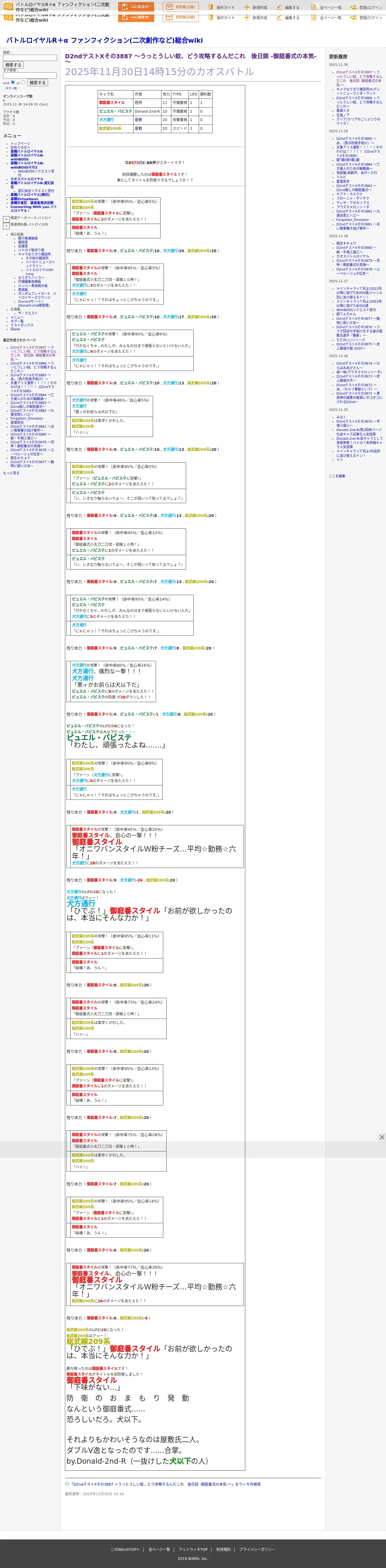Open なりきりバトラー link

pyautogui.click(x=31, y=278)
